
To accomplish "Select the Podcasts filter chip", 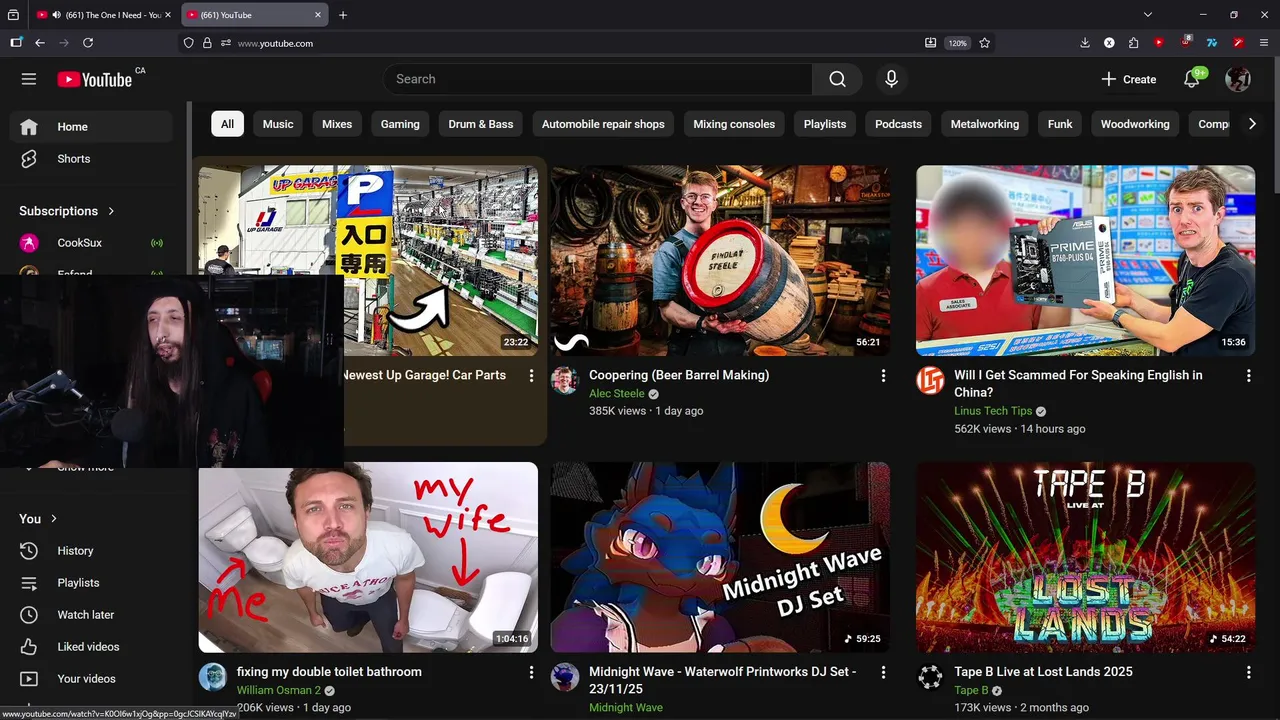I will [898, 124].
